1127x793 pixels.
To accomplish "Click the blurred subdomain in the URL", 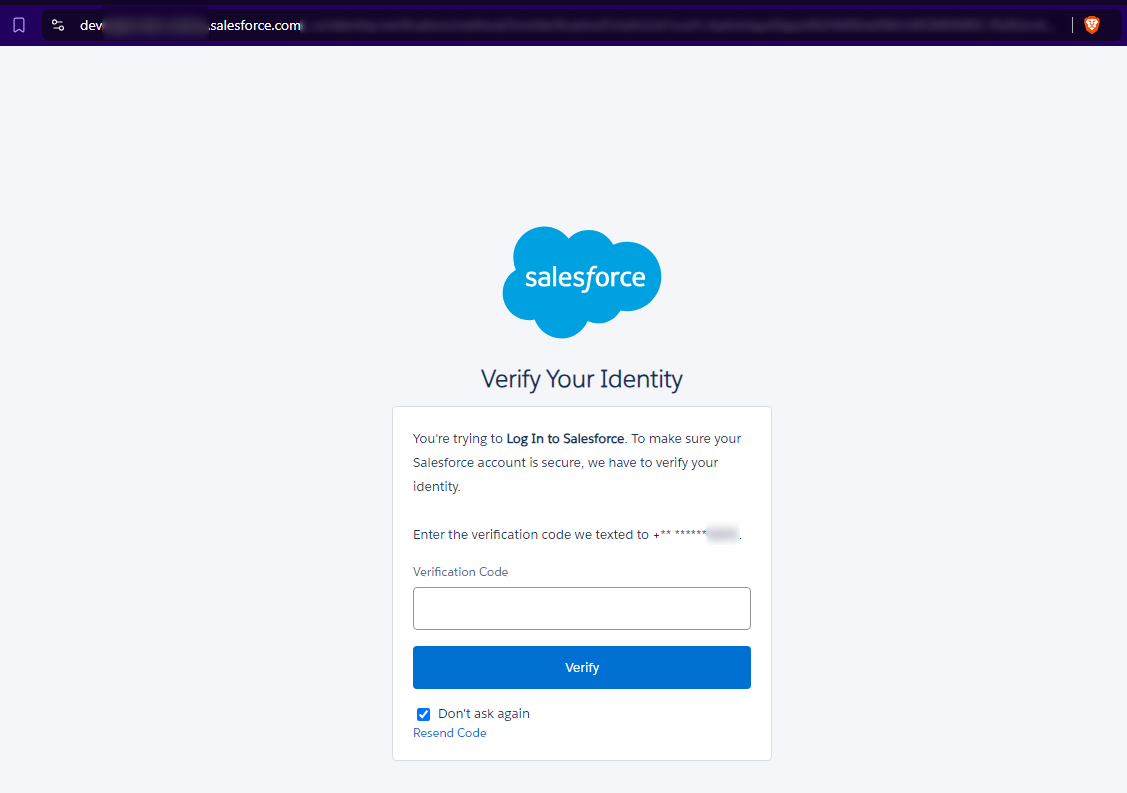I will tap(155, 25).
